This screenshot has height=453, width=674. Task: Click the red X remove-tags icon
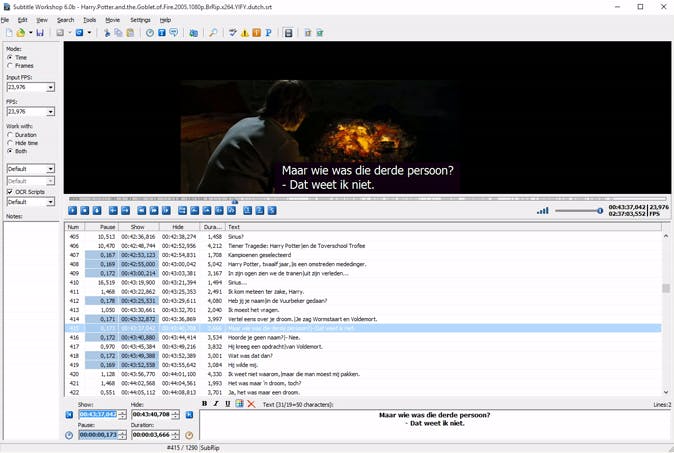pyautogui.click(x=251, y=404)
